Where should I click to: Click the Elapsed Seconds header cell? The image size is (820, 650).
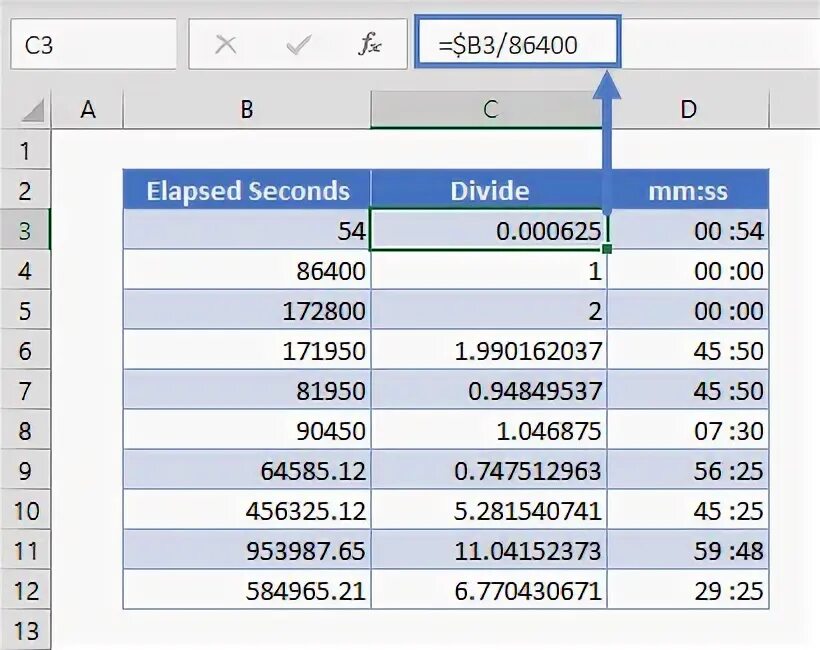pos(247,190)
